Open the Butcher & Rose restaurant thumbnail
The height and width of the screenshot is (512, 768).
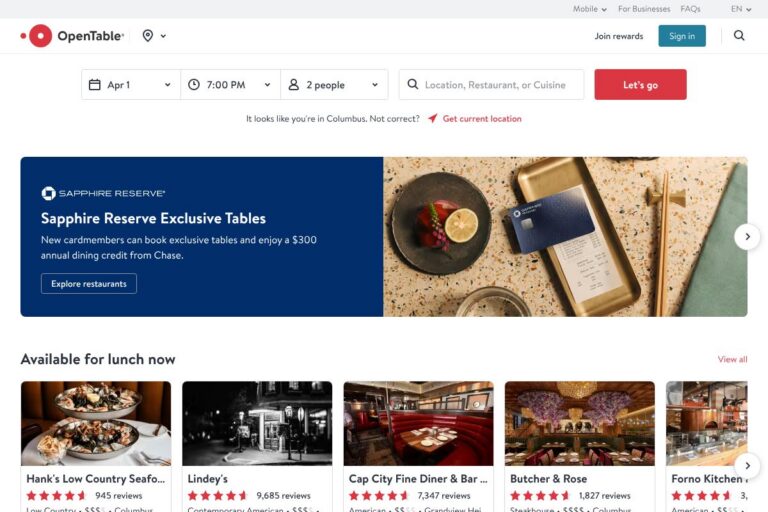coord(579,423)
